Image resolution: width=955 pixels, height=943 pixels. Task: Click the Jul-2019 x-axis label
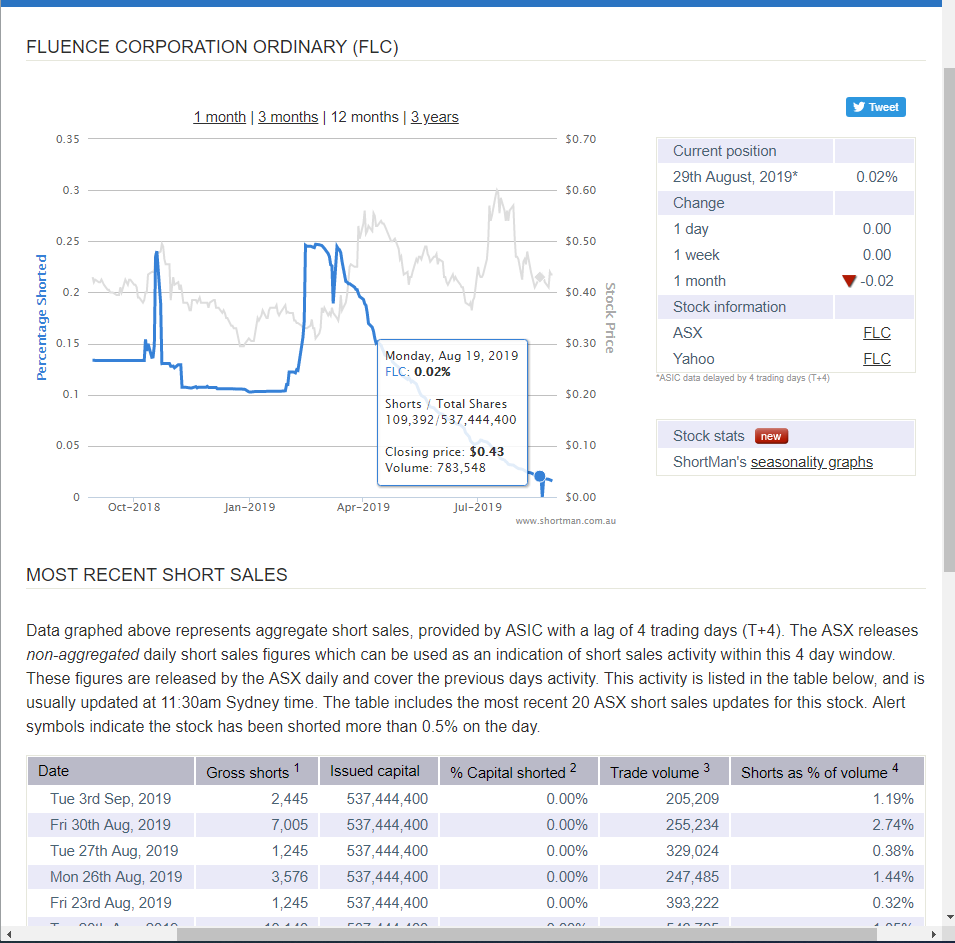click(478, 507)
